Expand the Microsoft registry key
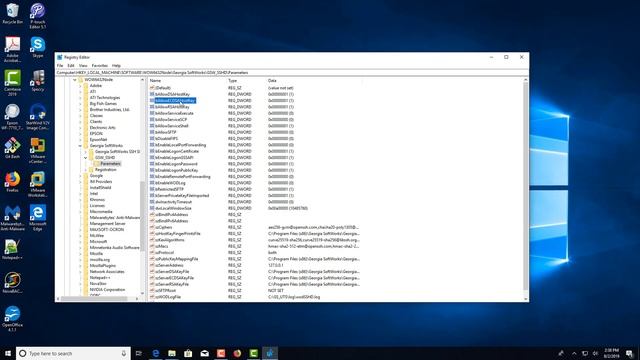 coord(80,242)
